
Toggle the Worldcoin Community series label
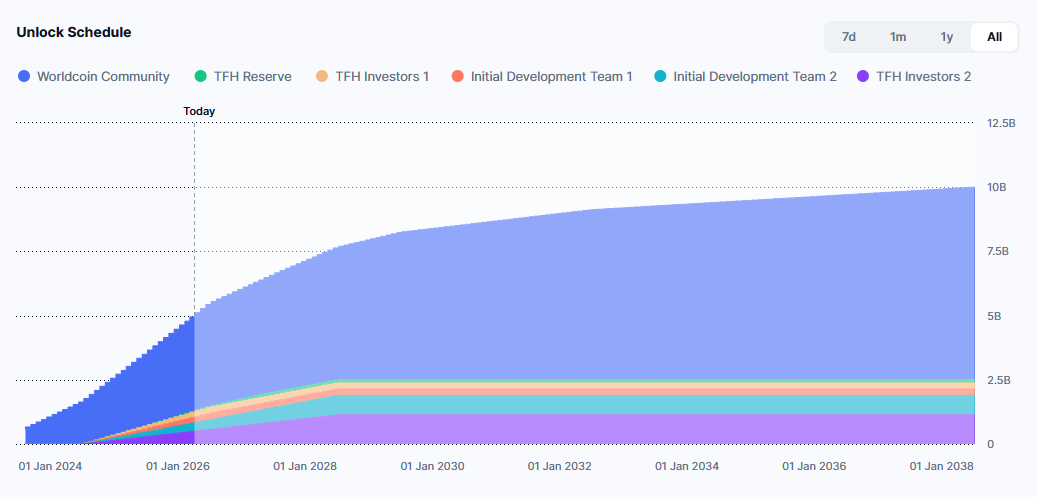tap(103, 76)
